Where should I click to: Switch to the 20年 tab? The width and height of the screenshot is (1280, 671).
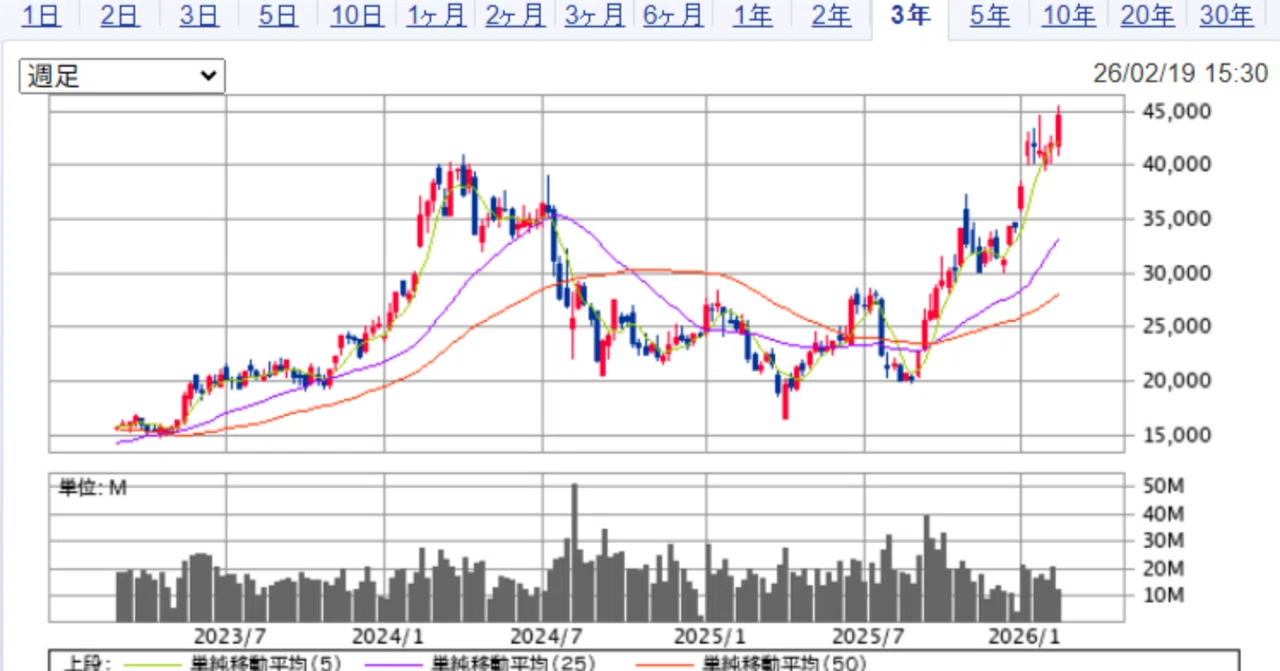pos(1147,15)
